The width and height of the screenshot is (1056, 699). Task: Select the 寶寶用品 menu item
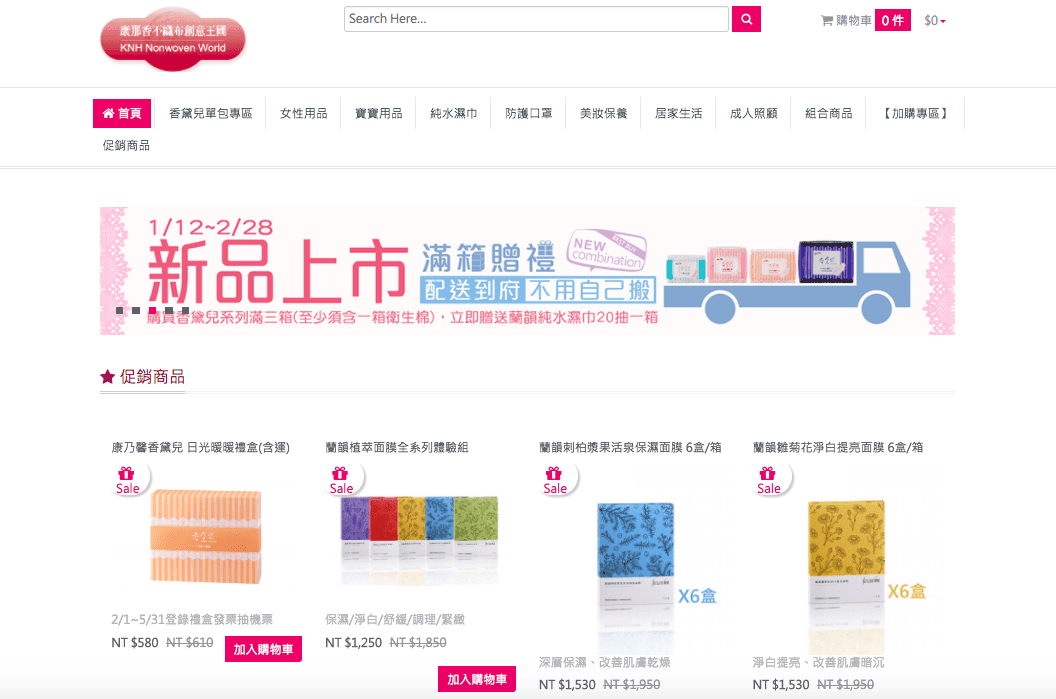click(378, 113)
